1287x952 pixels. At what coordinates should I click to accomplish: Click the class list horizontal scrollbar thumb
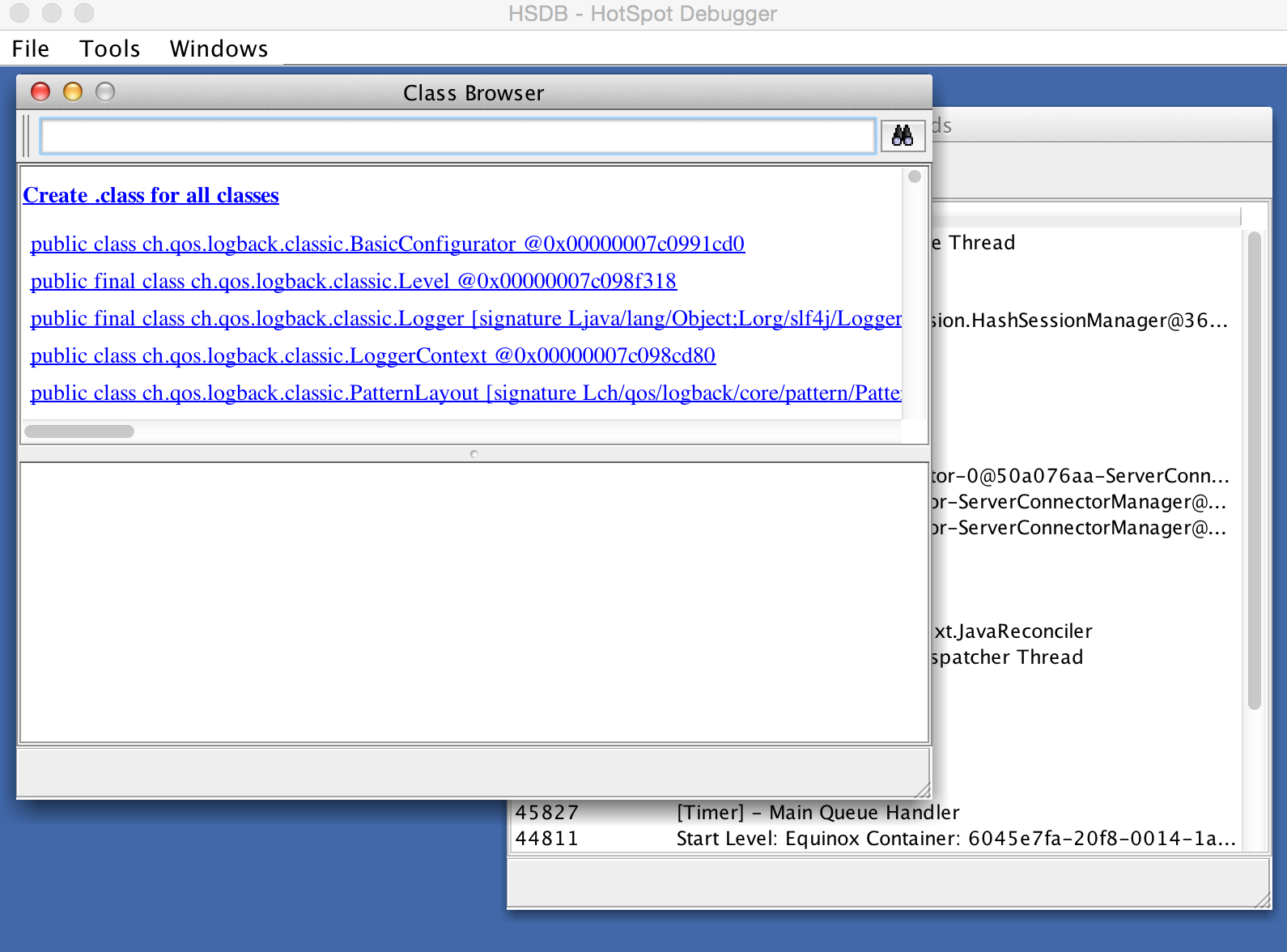[79, 431]
